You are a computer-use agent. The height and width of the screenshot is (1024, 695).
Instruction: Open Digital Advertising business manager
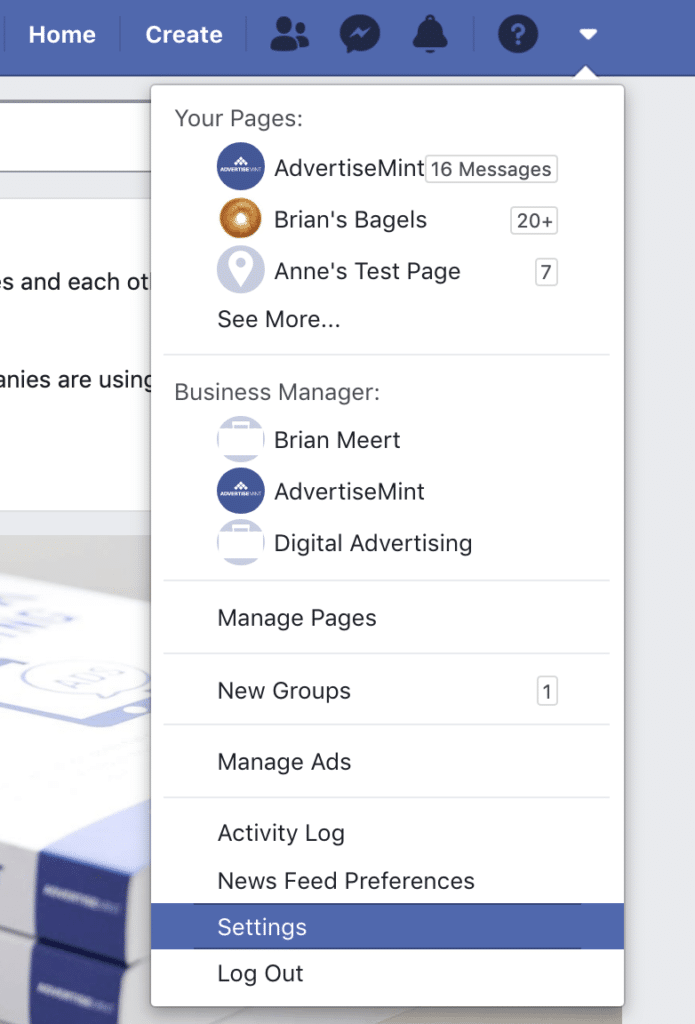pos(373,543)
